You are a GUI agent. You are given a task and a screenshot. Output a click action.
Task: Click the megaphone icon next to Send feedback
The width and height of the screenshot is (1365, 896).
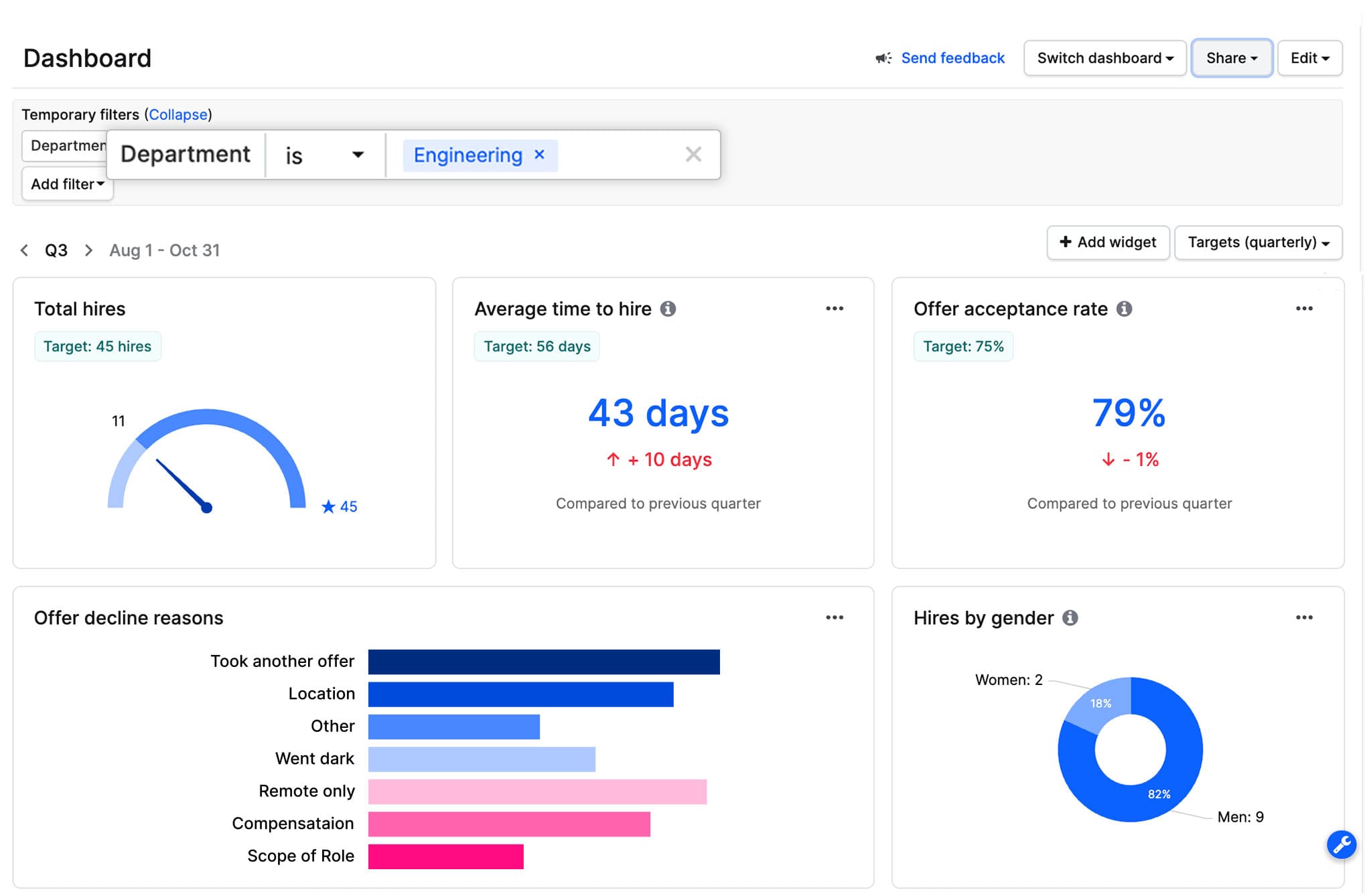883,58
